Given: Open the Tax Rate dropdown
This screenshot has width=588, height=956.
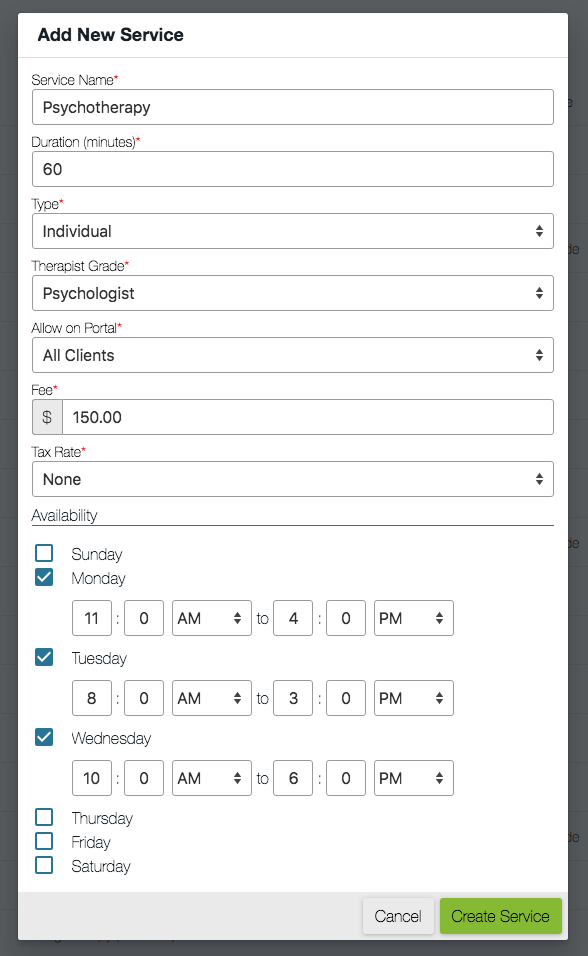Looking at the screenshot, I should (x=293, y=479).
